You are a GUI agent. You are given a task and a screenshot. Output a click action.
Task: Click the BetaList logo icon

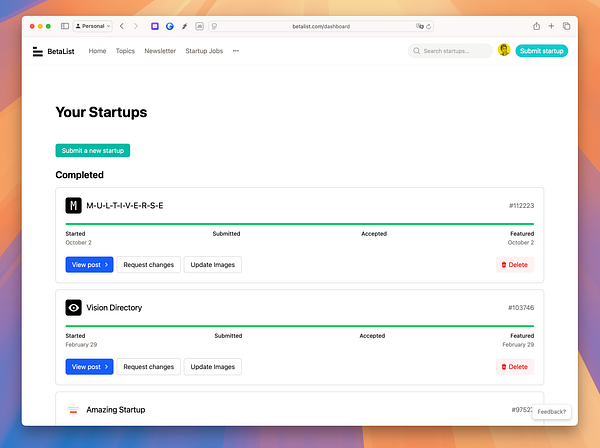[38, 51]
